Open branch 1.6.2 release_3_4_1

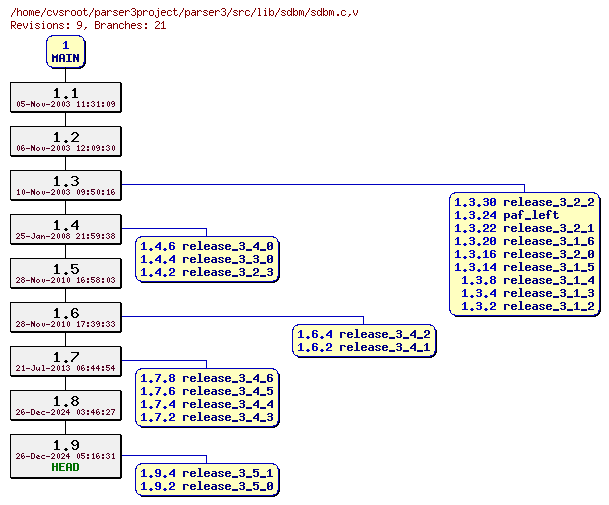(364, 347)
